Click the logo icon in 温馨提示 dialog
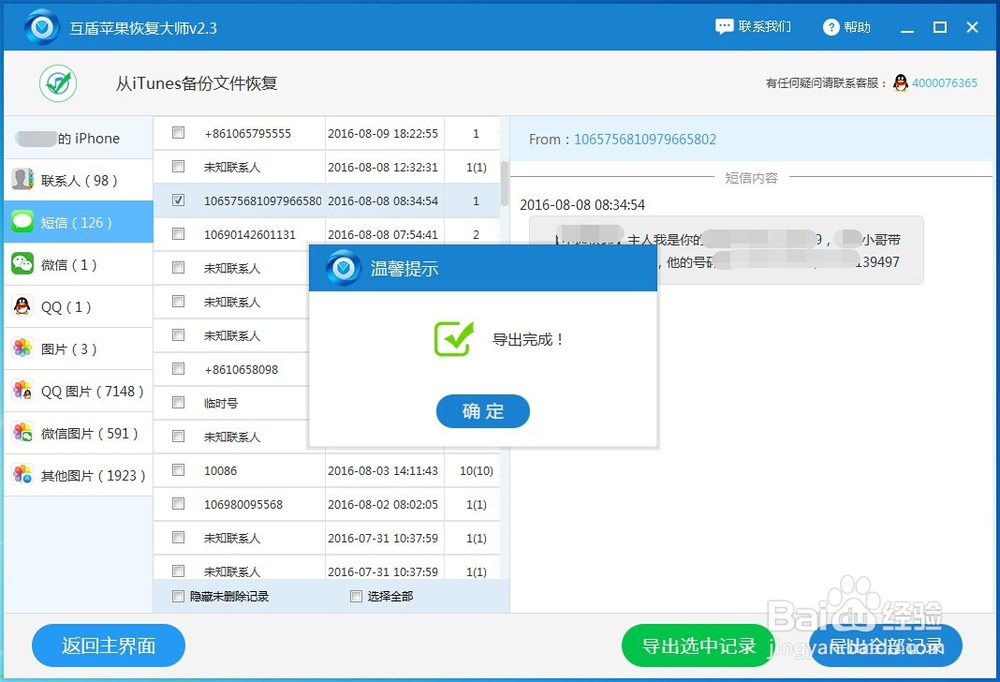Screen dimensions: 1000x682 coord(344,268)
